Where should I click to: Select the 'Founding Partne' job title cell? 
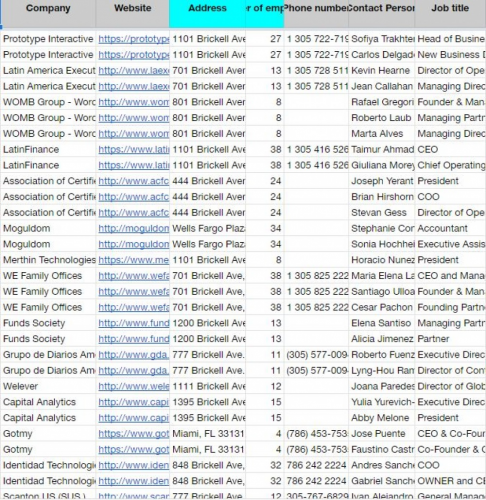coord(450,307)
